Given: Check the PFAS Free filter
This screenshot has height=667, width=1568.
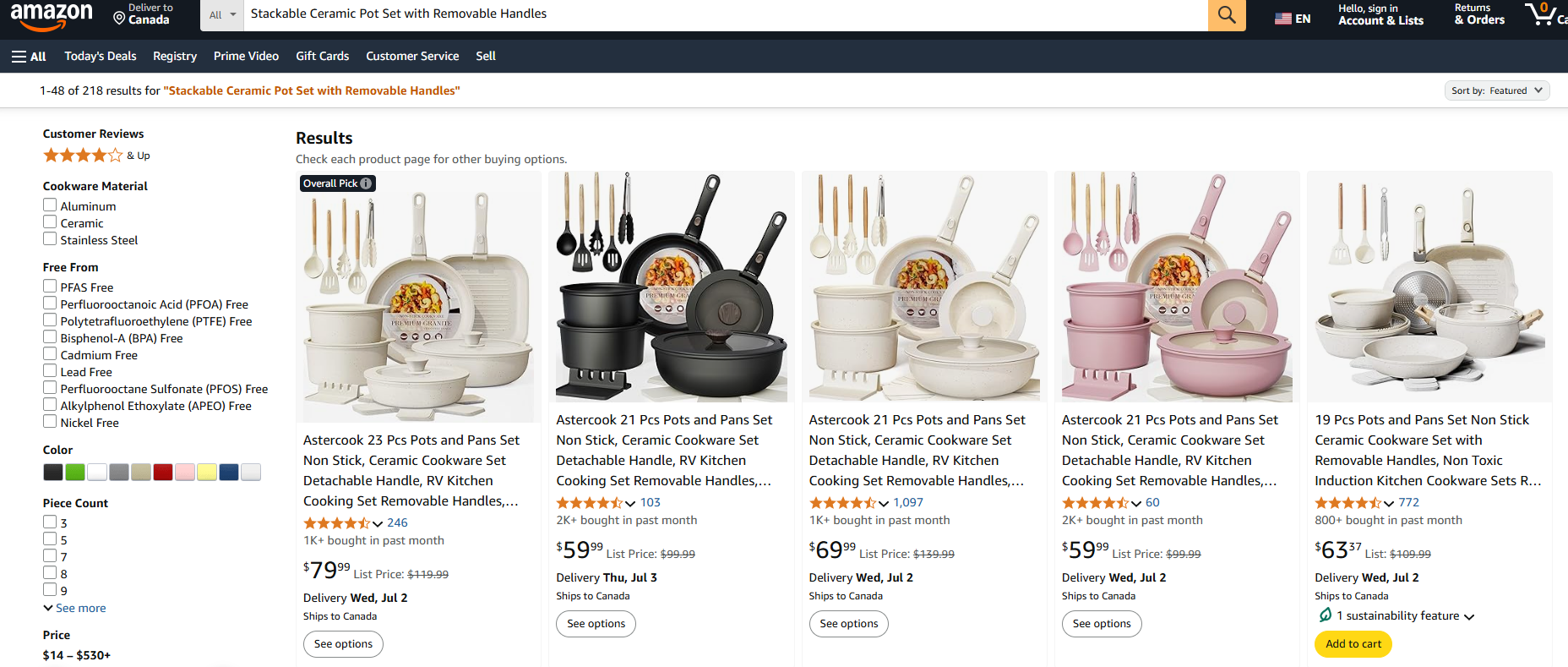Looking at the screenshot, I should 50,286.
